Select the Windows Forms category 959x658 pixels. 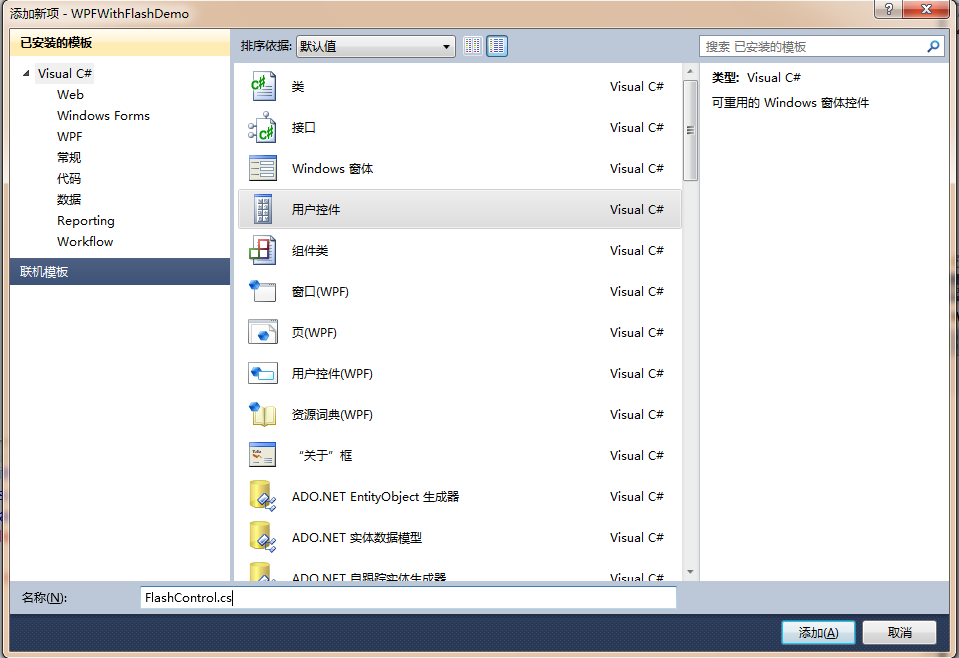103,116
